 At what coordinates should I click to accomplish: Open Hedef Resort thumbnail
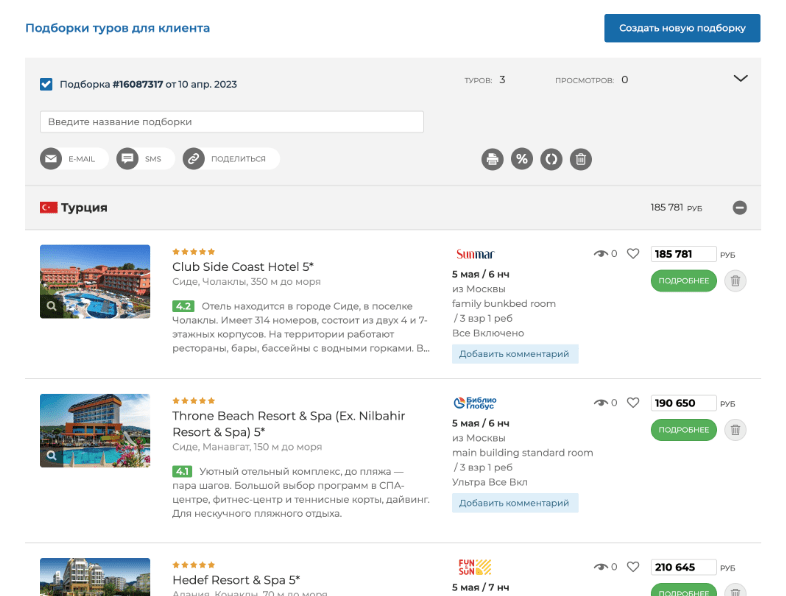[x=95, y=577]
